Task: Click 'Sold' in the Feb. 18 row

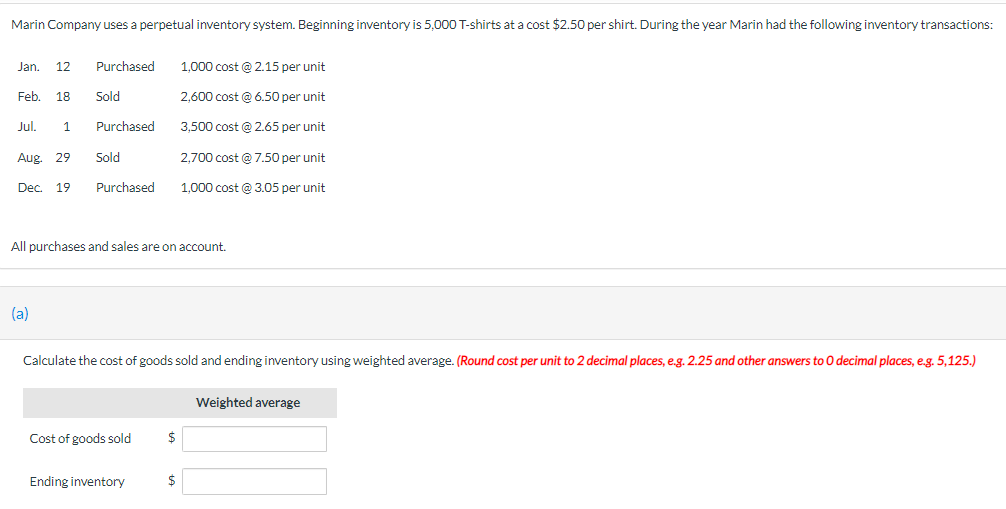Action: pos(108,97)
